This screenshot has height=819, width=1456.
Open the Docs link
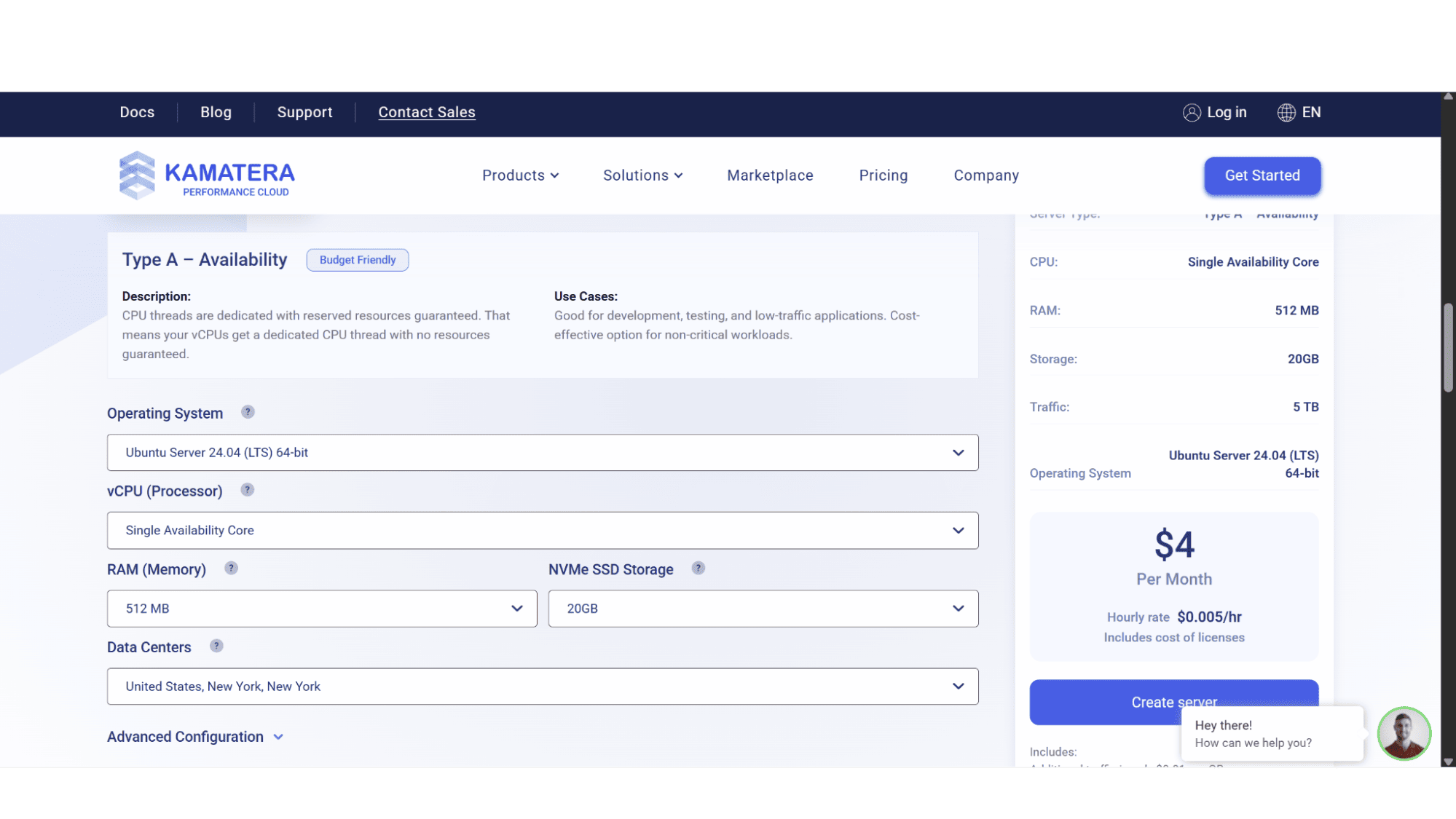[x=137, y=112]
